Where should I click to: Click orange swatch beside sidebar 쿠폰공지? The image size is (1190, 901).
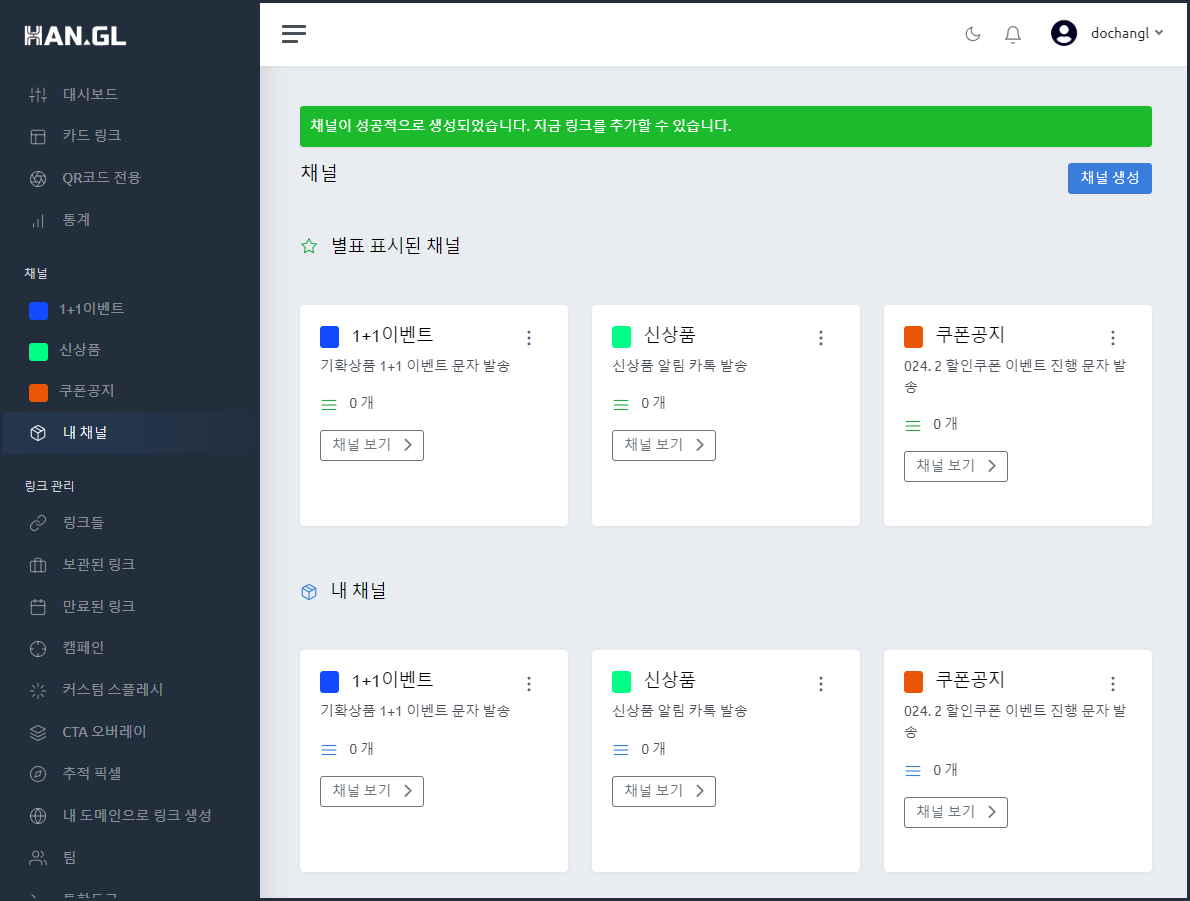pyautogui.click(x=38, y=392)
